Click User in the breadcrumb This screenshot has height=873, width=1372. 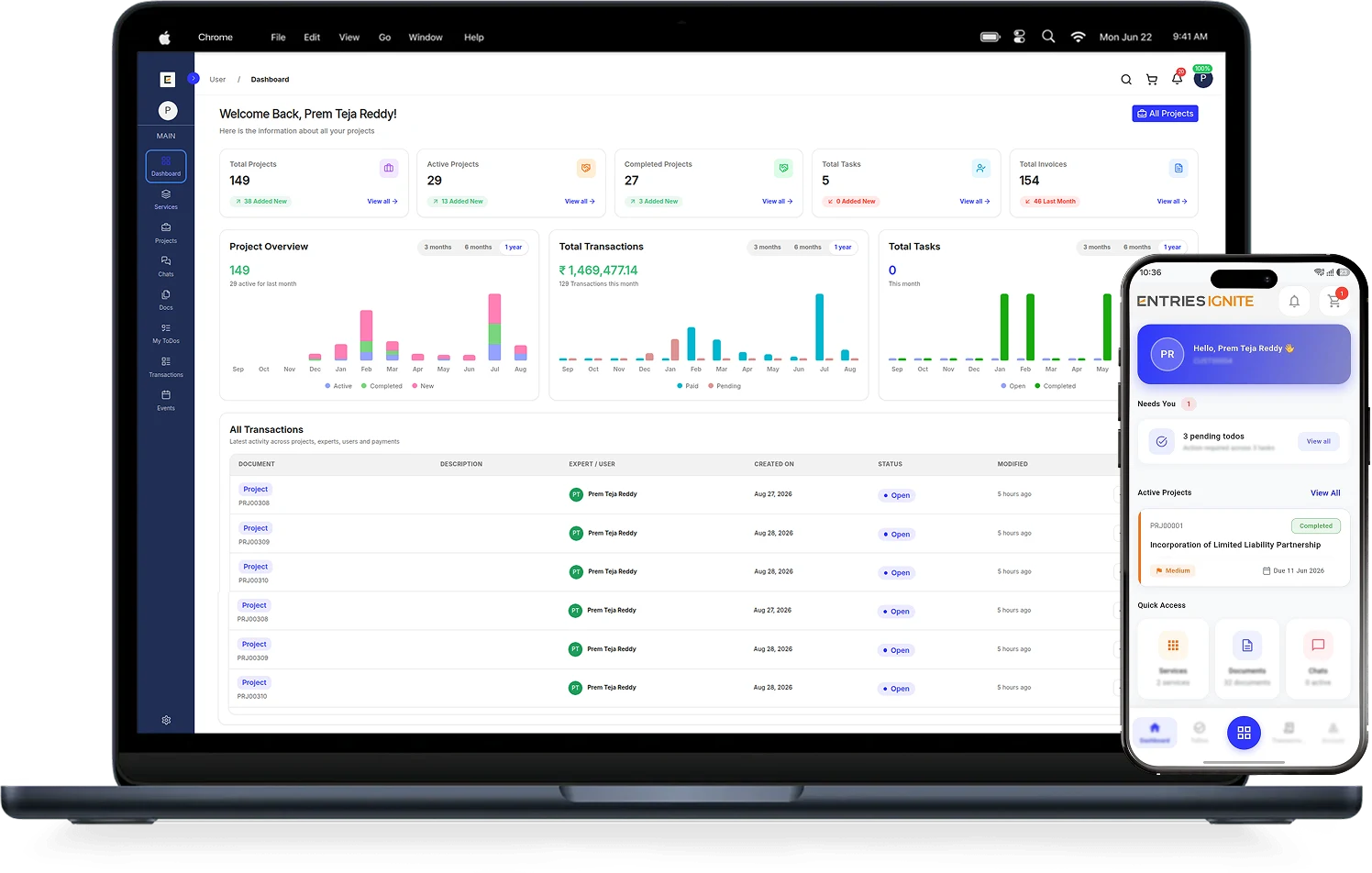coord(217,80)
